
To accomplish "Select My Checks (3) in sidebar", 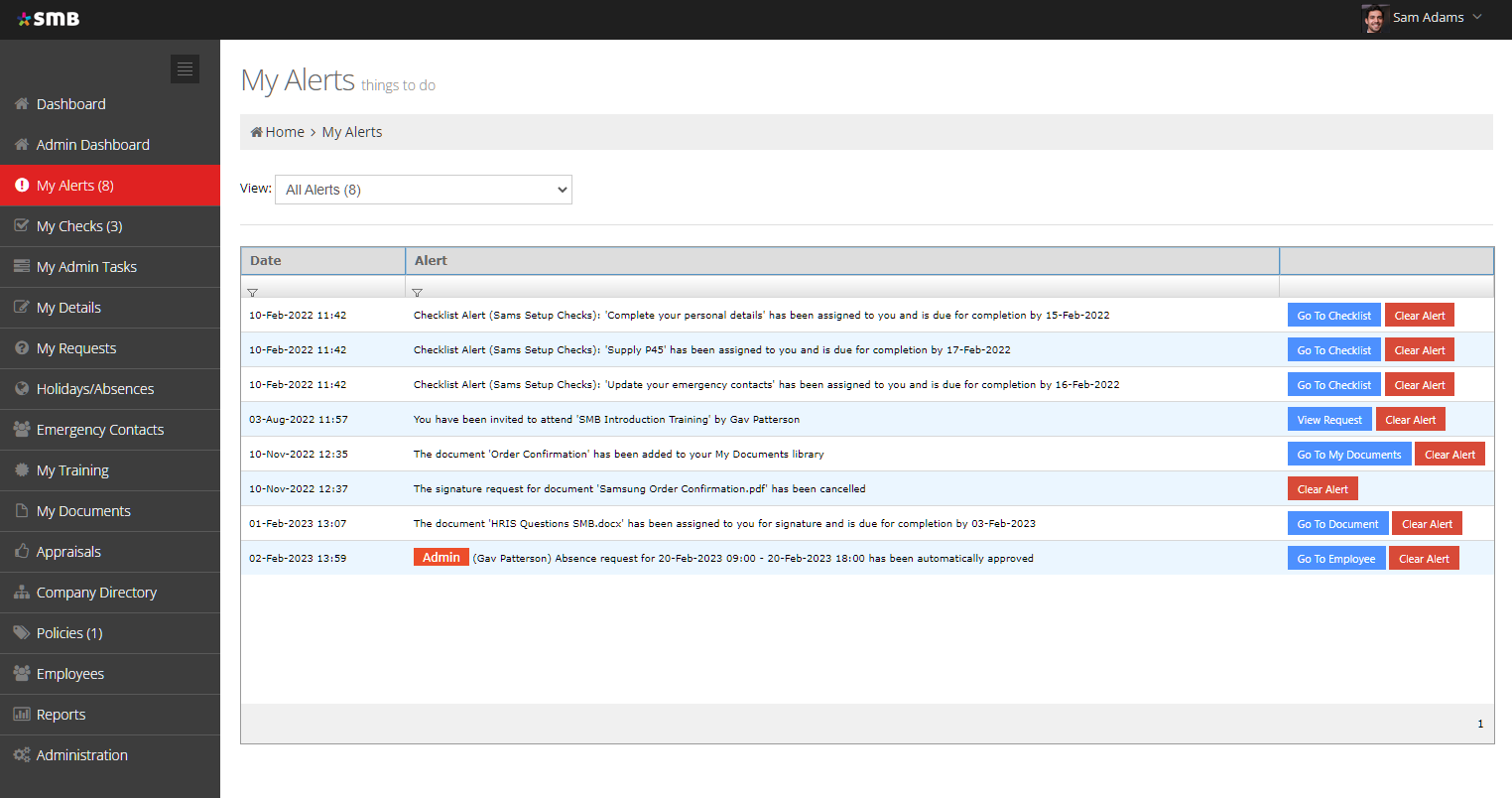I will pyautogui.click(x=110, y=226).
